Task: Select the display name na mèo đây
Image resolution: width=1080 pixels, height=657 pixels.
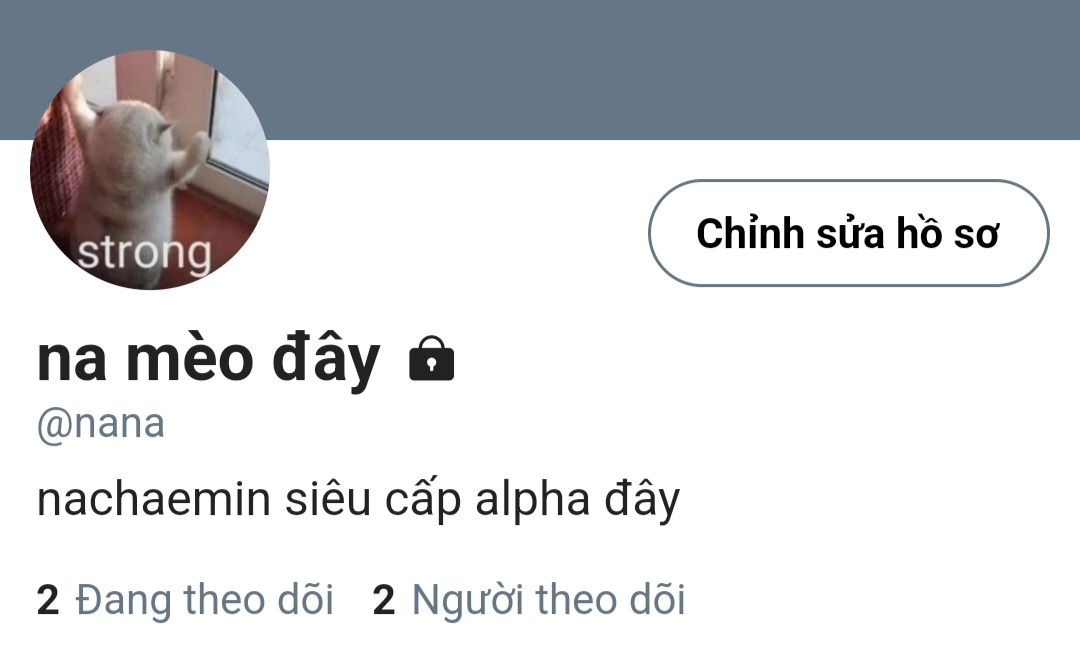Action: point(209,359)
